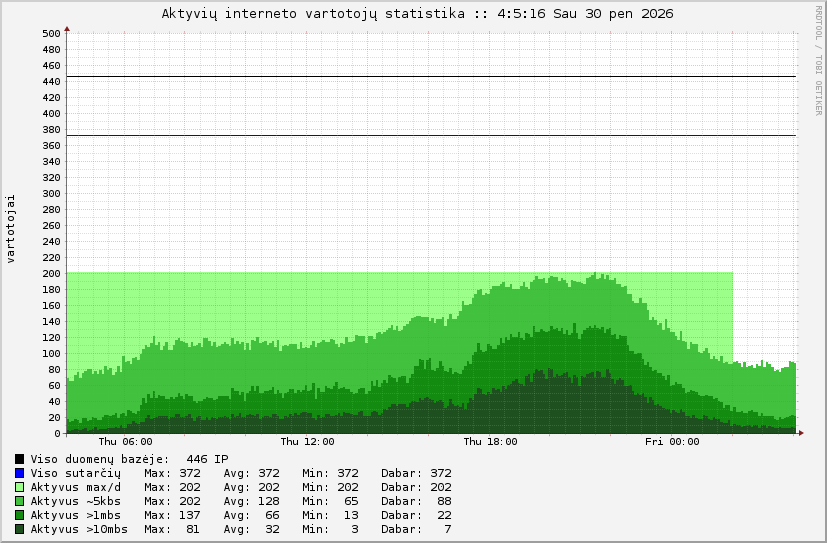This screenshot has height=543, width=827.
Task: Click the '500' value on the y-axis
Action: (x=52, y=33)
